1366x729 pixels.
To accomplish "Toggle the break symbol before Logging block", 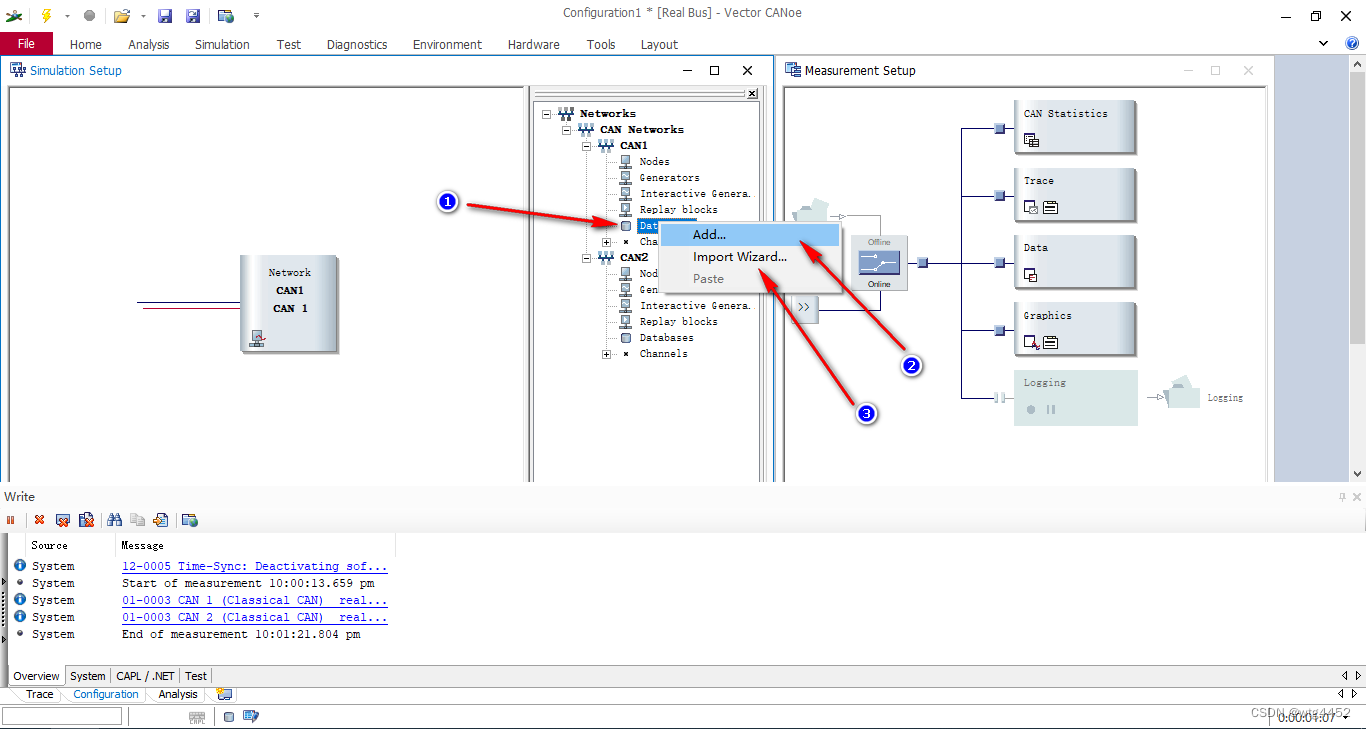I will pyautogui.click(x=999, y=398).
